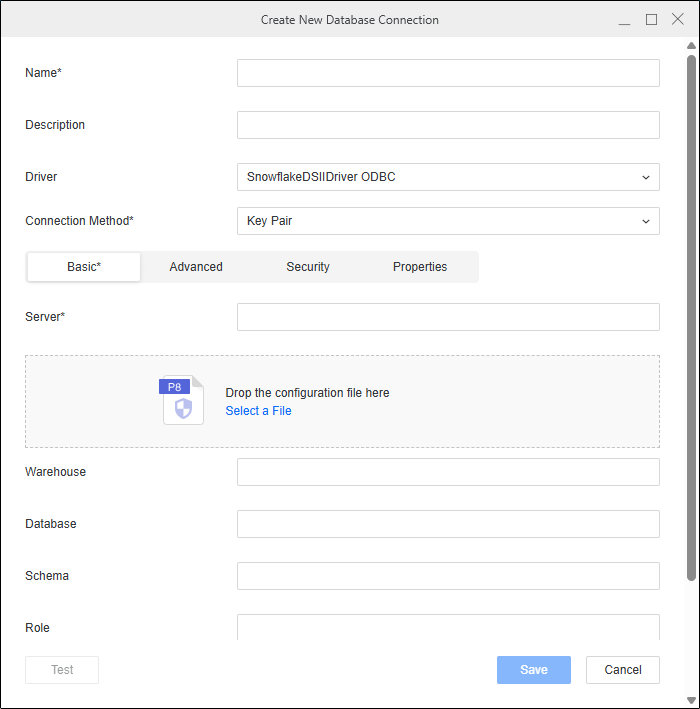Click the Select a File link
This screenshot has width=700, height=709.
click(x=259, y=411)
